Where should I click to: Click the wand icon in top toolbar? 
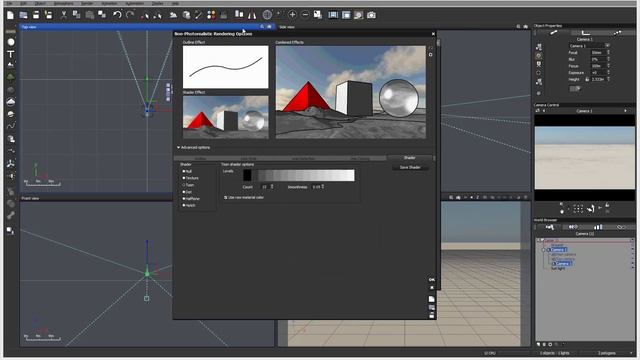[x=198, y=15]
